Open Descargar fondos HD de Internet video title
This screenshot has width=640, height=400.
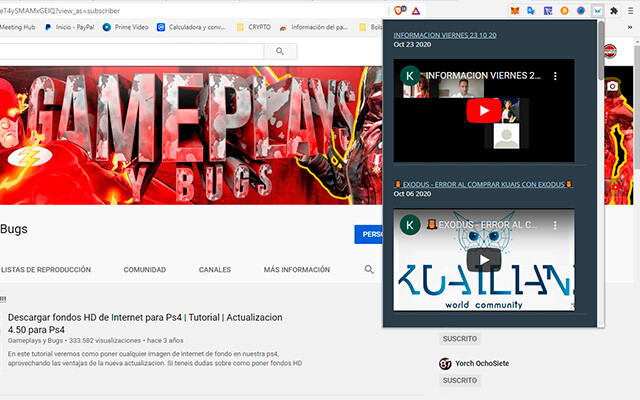pyautogui.click(x=145, y=323)
